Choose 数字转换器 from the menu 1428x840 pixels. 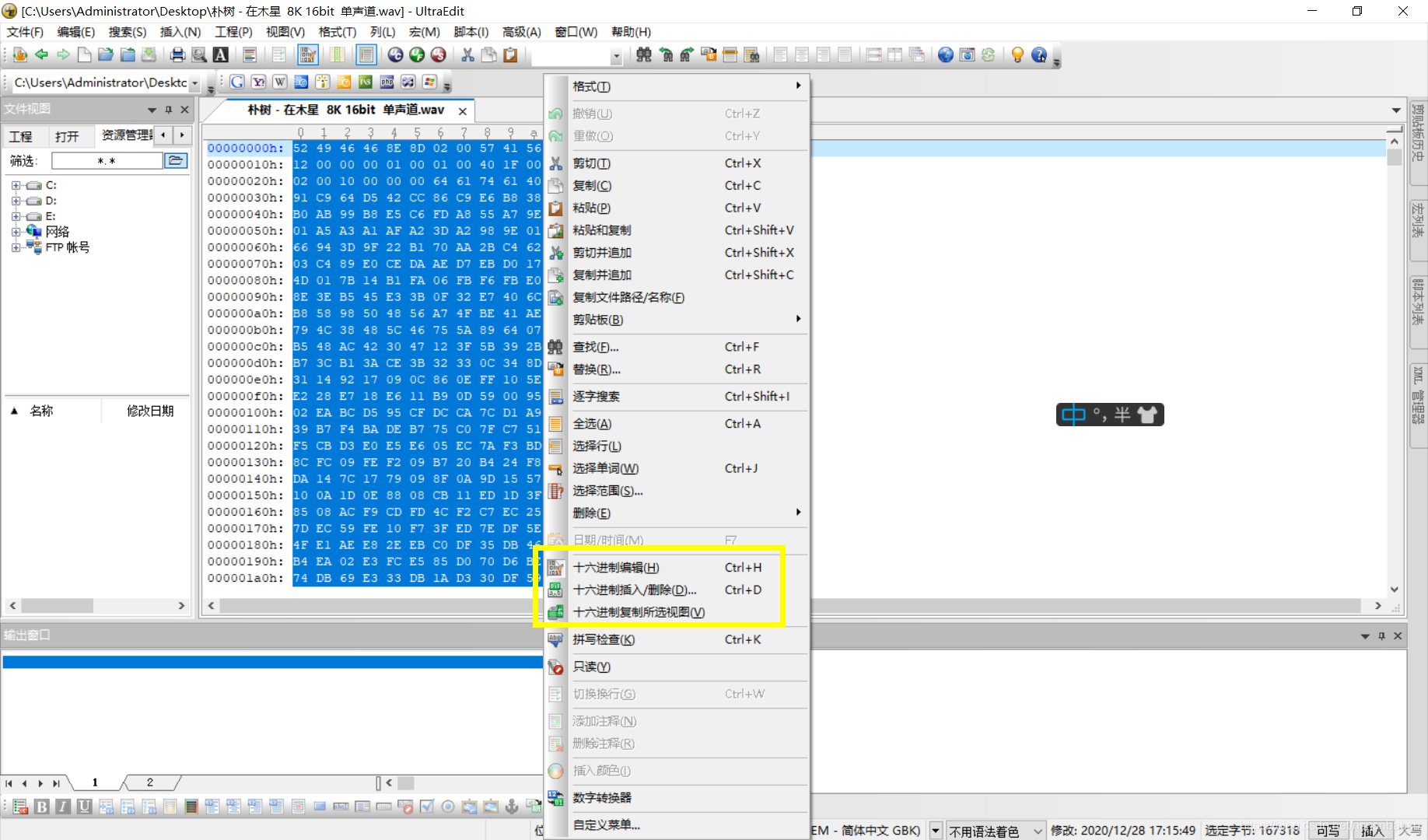(x=677, y=798)
